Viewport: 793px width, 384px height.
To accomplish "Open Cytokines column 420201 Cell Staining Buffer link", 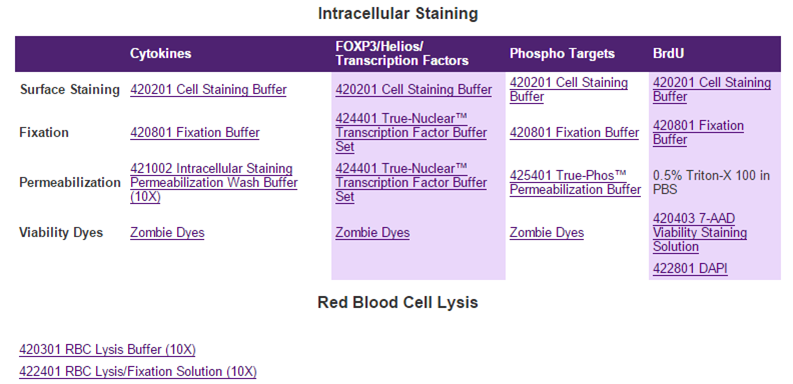I will point(208,90).
